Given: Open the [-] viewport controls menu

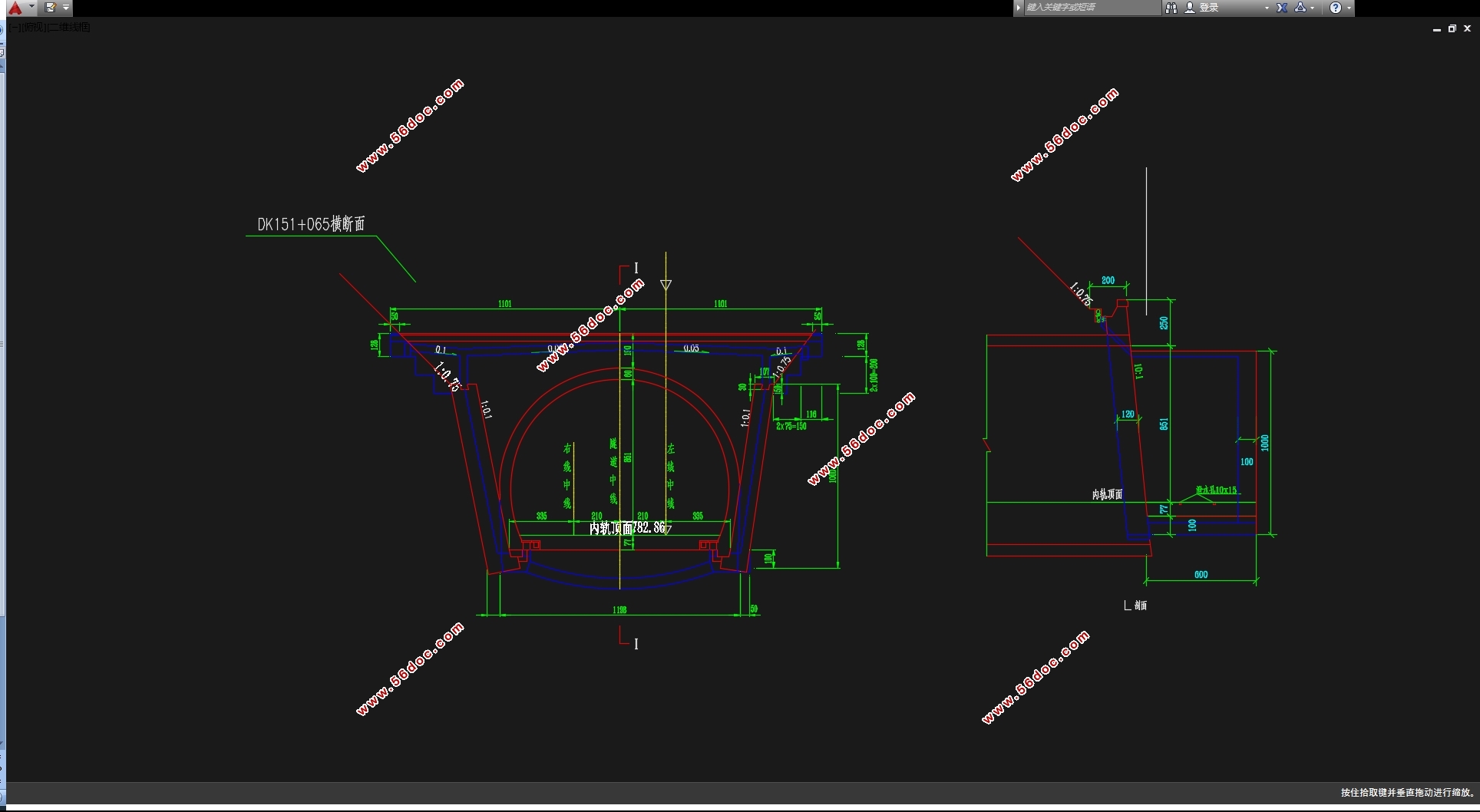Looking at the screenshot, I should coord(16,27).
